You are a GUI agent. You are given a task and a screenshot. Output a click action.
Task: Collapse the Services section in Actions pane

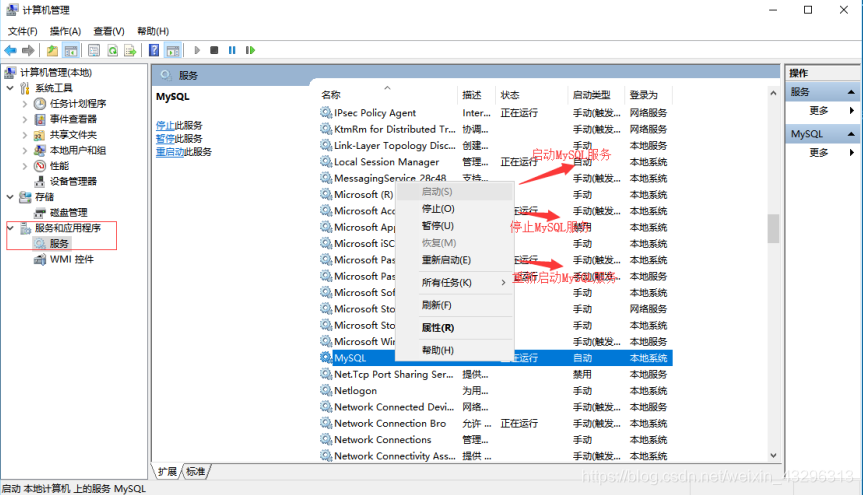coord(851,92)
